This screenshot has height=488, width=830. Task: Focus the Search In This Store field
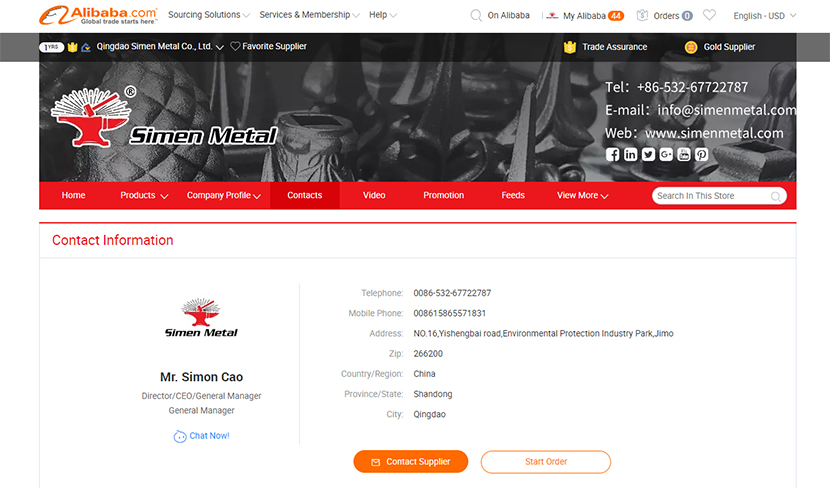coord(712,196)
